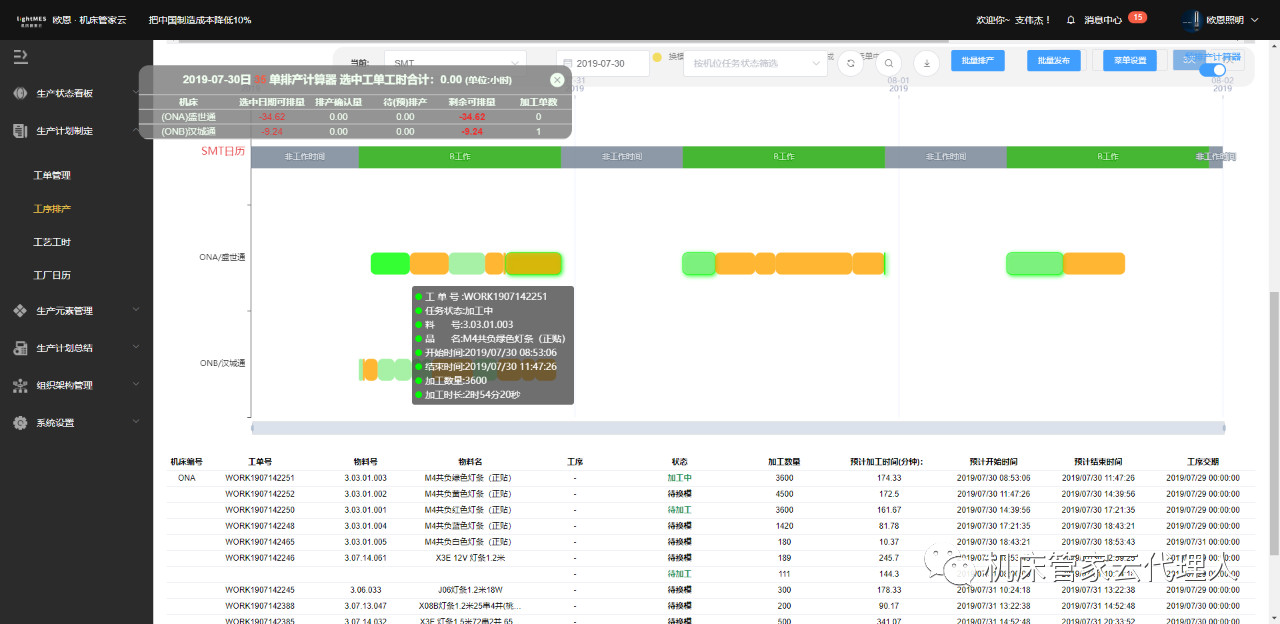The image size is (1280, 624).
Task: Click the 组织架构管理 sidebar icon
Action: pos(20,385)
